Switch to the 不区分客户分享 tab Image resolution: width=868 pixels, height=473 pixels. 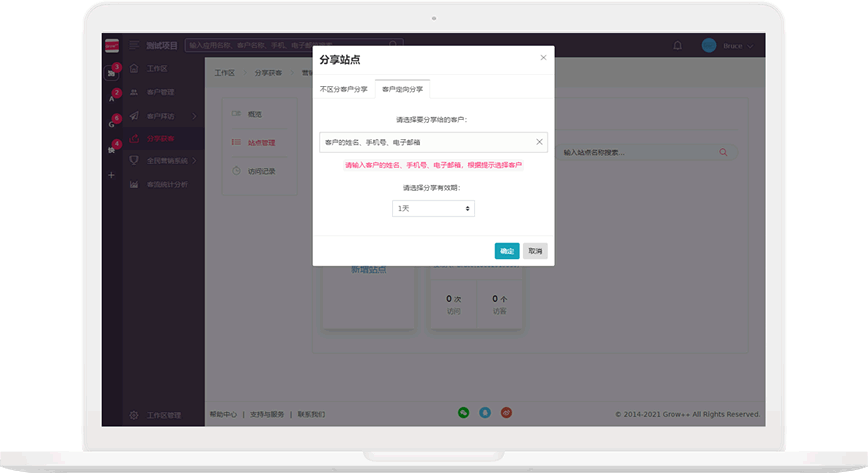pos(343,89)
